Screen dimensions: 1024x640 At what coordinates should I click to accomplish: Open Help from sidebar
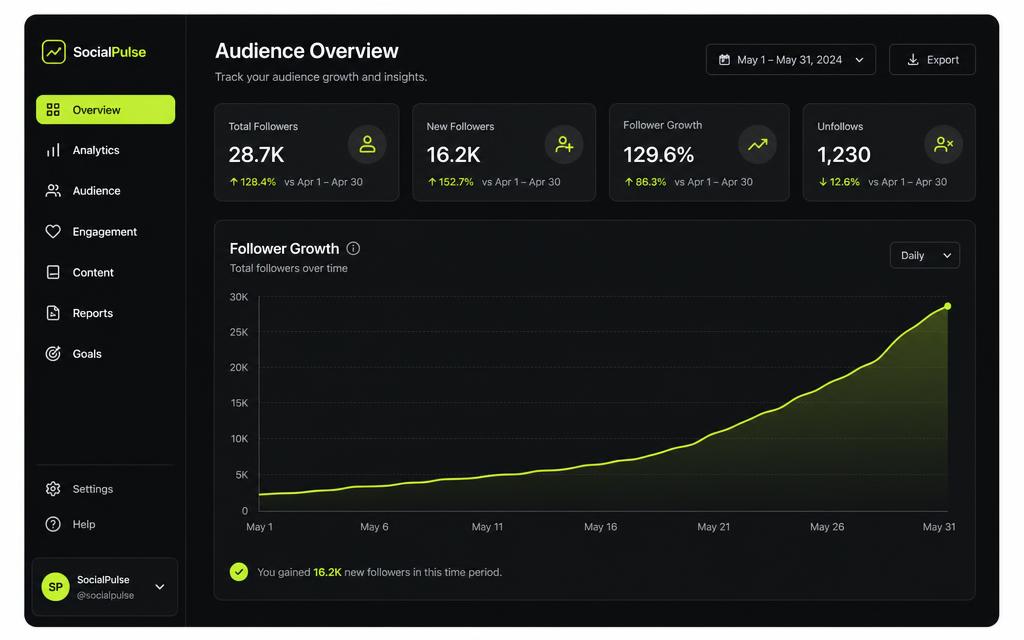pos(106,524)
